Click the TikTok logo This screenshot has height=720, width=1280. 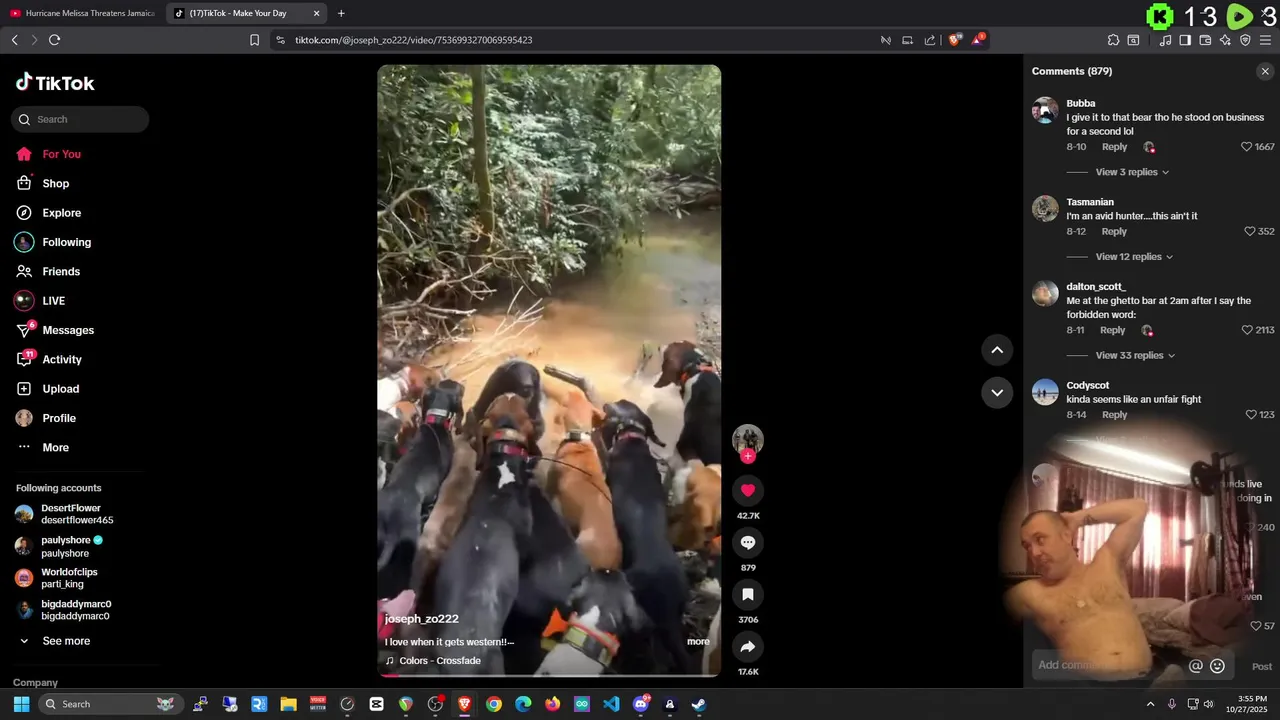pos(55,83)
